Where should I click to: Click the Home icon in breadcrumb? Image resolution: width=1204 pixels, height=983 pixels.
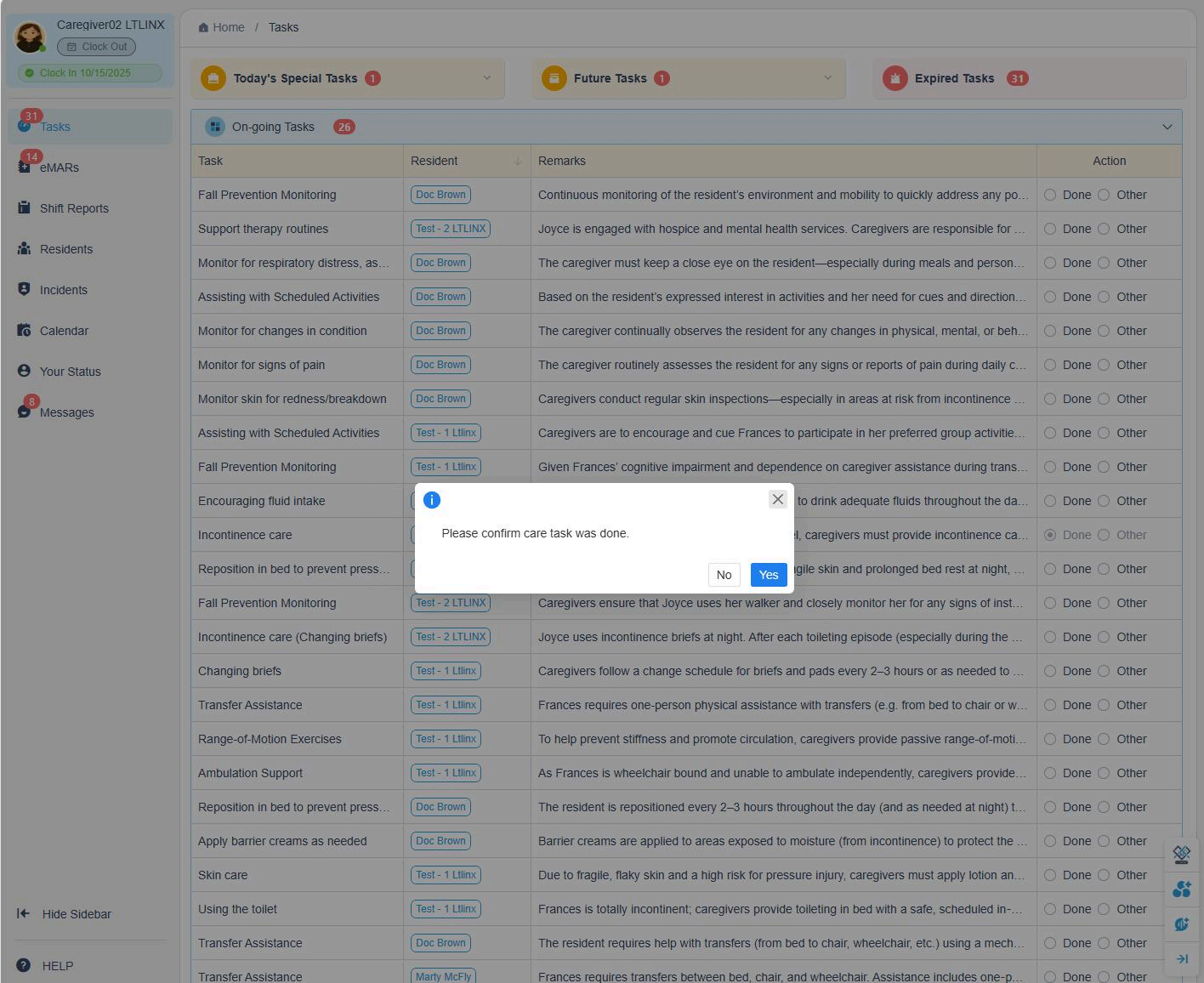(x=203, y=27)
